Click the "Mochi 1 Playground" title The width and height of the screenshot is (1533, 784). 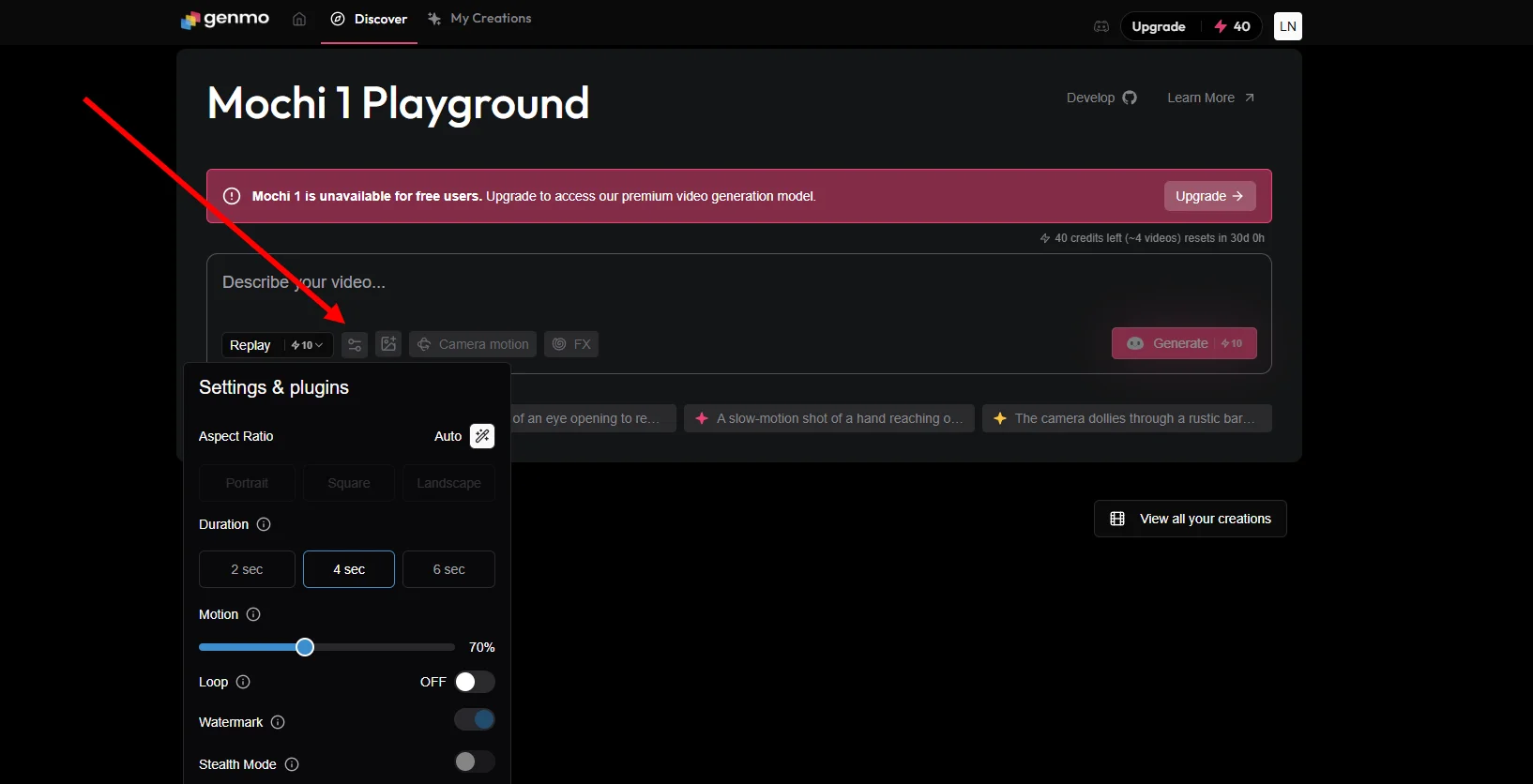pos(399,103)
